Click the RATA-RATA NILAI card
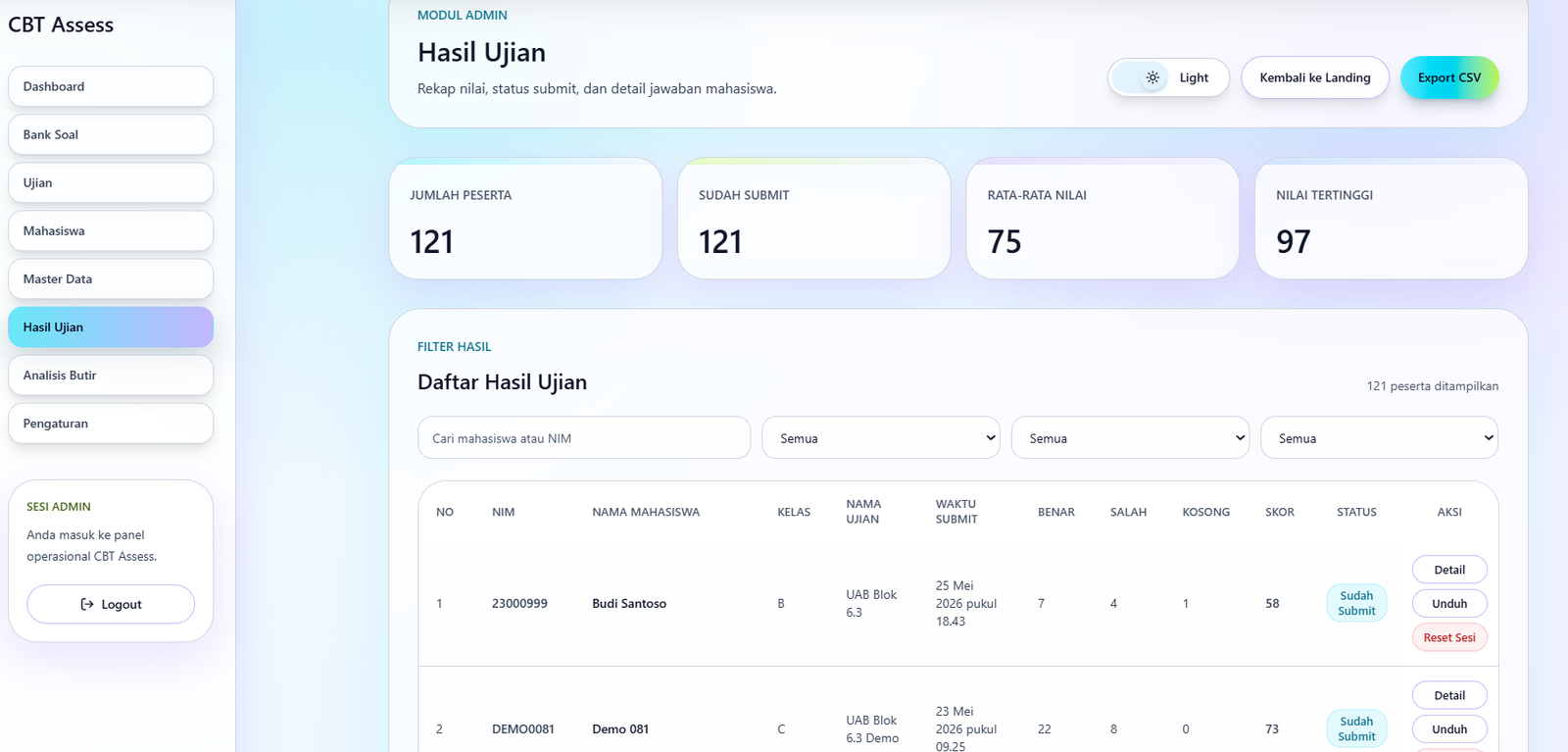 point(1102,219)
